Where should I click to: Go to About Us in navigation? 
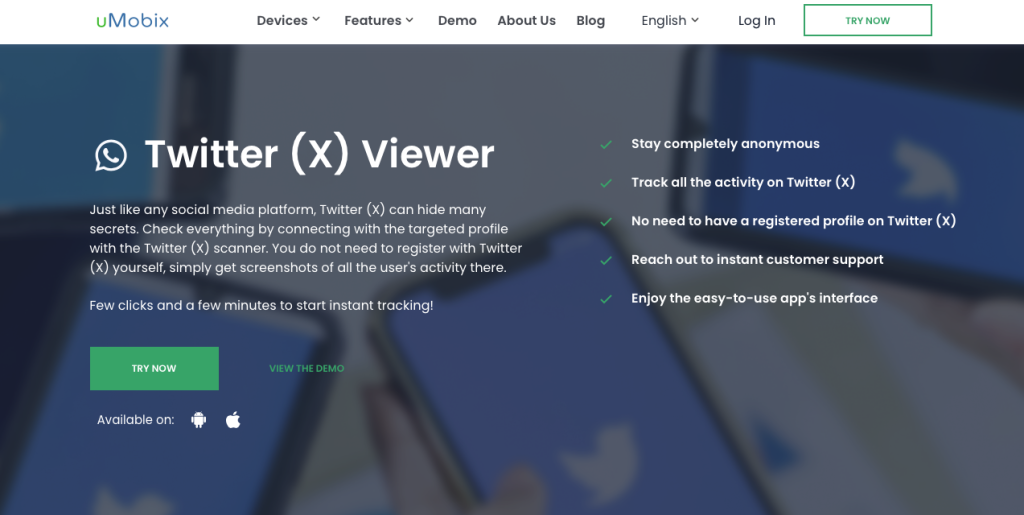(x=526, y=20)
